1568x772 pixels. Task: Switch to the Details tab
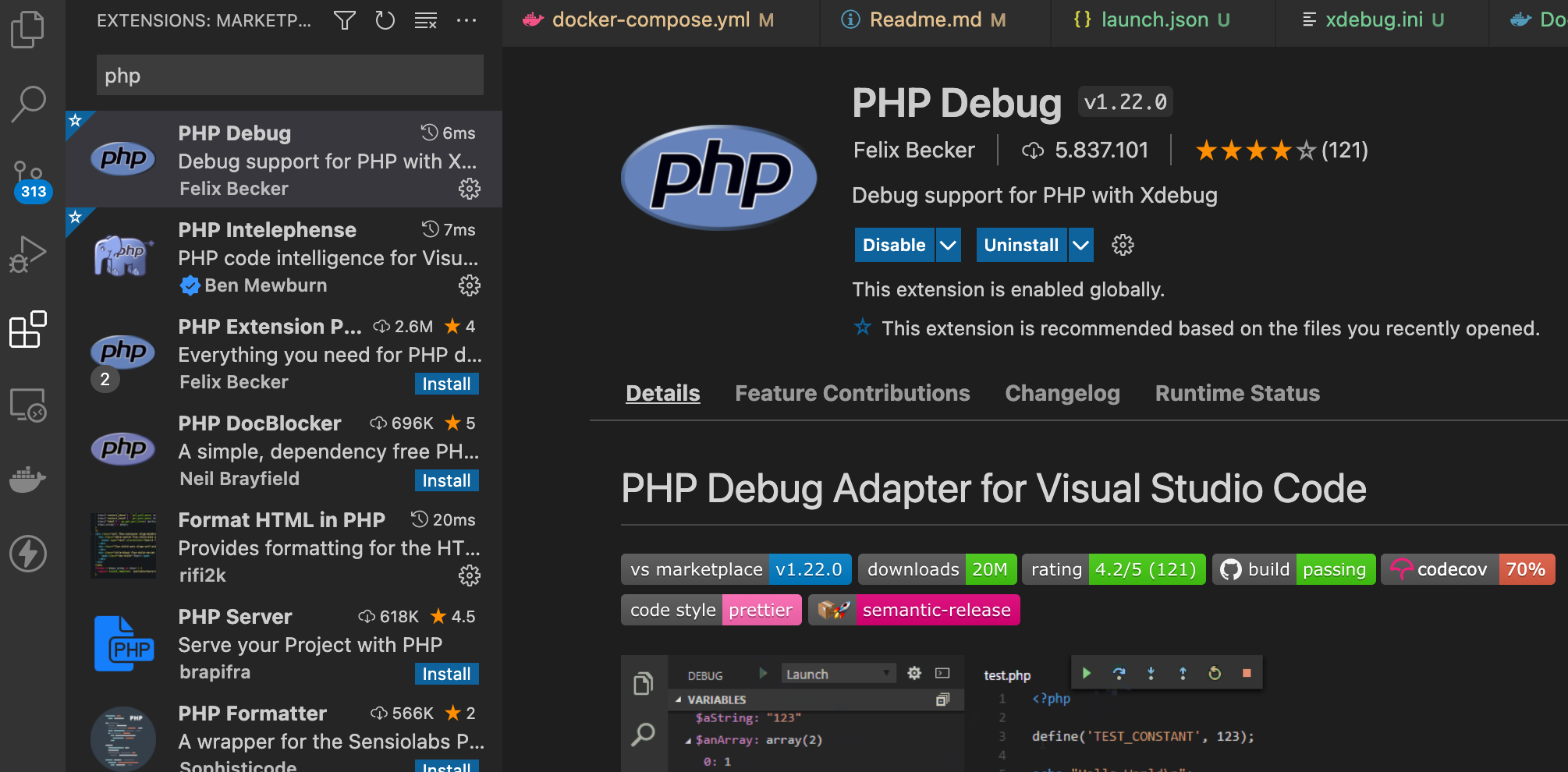click(663, 393)
